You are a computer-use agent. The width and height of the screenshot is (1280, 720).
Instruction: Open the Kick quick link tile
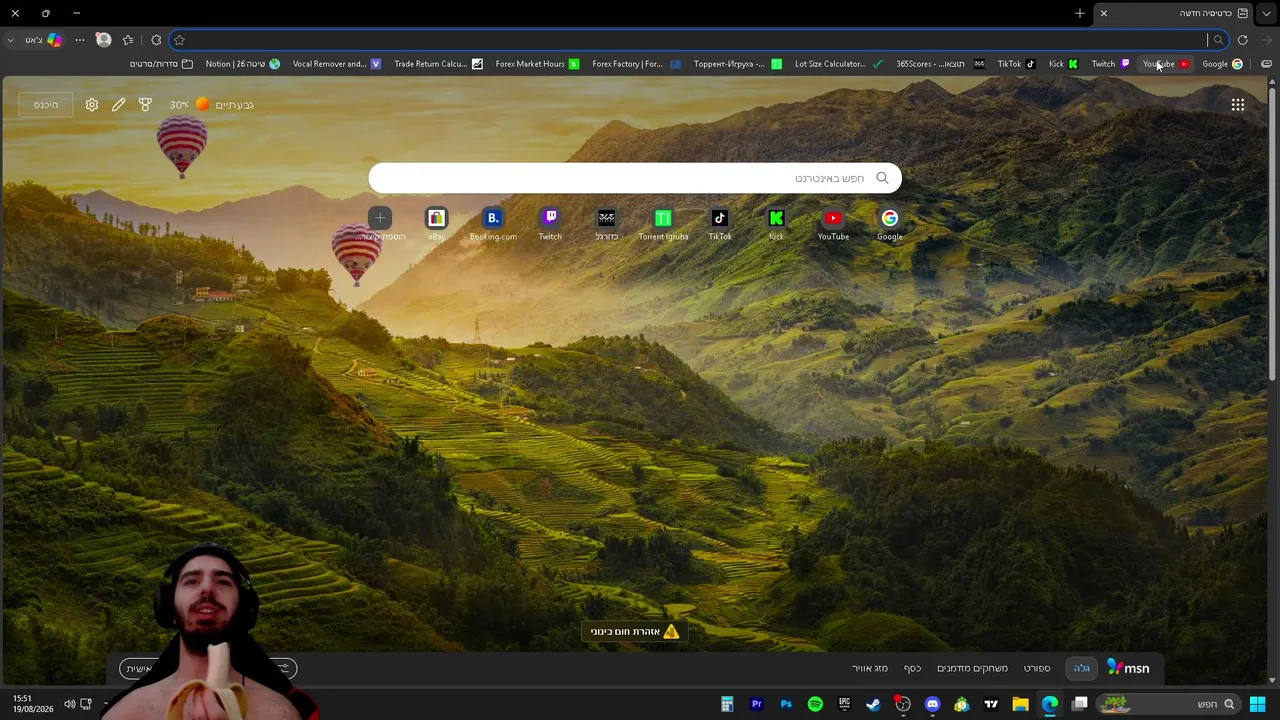click(776, 225)
